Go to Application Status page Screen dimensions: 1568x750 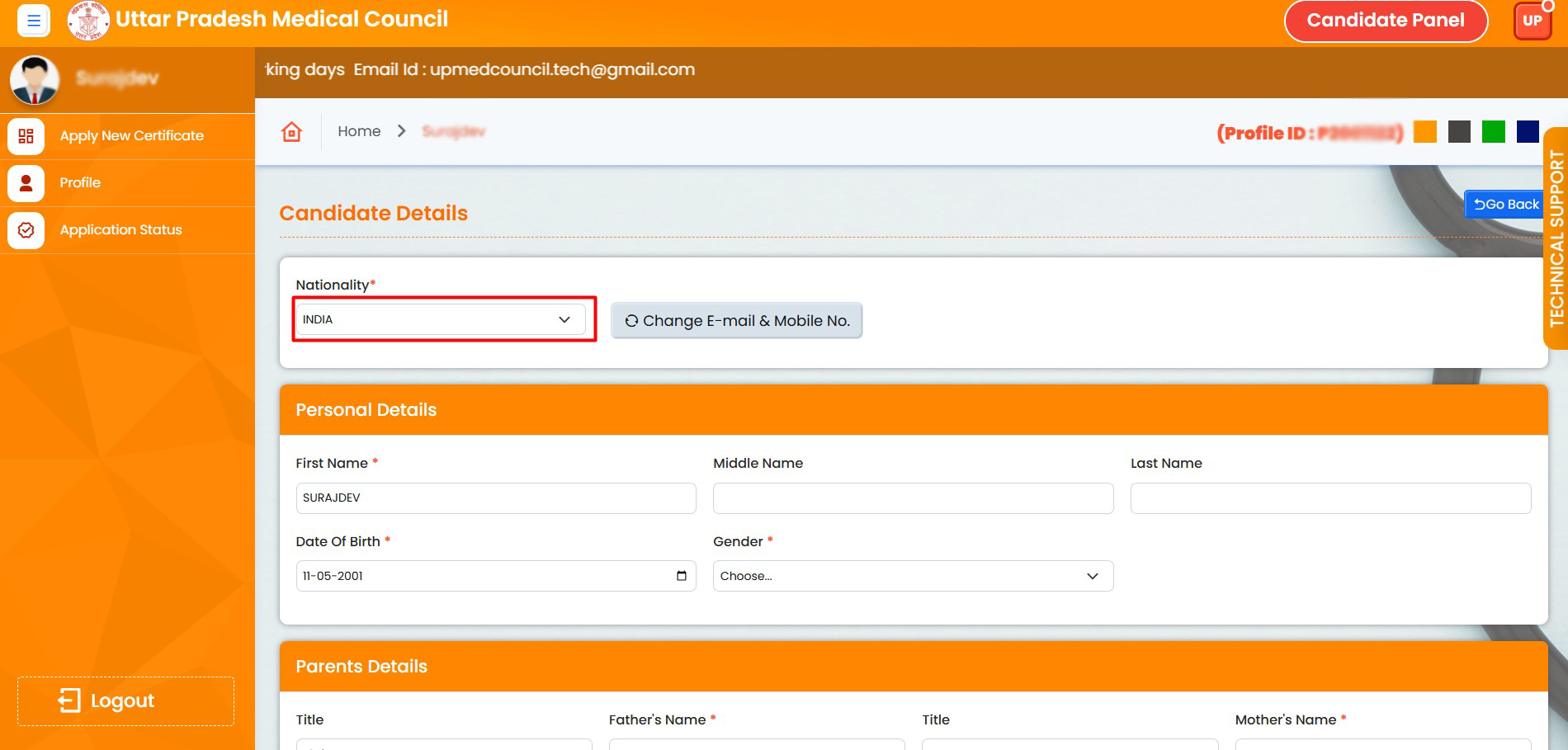click(x=120, y=230)
